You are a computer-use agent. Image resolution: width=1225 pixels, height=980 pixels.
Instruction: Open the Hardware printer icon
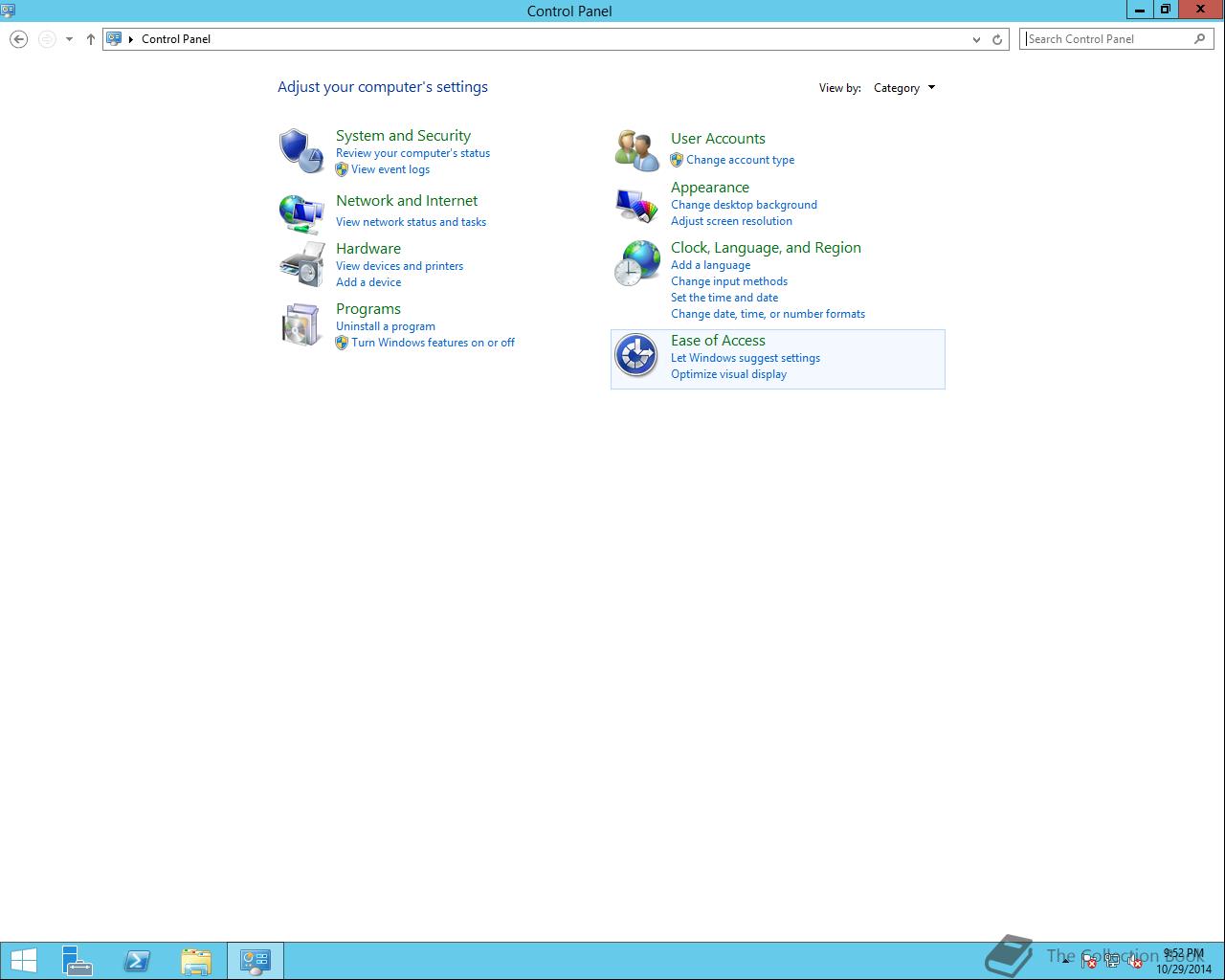coord(301,264)
